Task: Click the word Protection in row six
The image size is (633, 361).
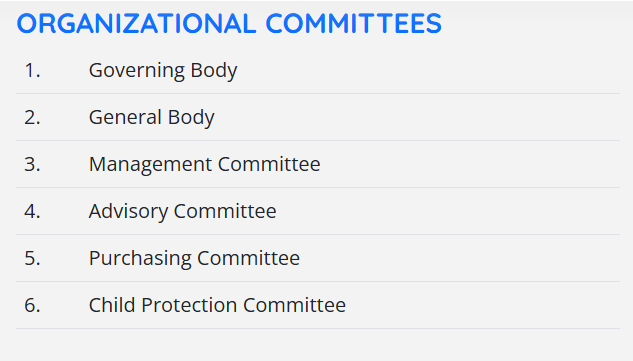Action: pyautogui.click(x=189, y=305)
